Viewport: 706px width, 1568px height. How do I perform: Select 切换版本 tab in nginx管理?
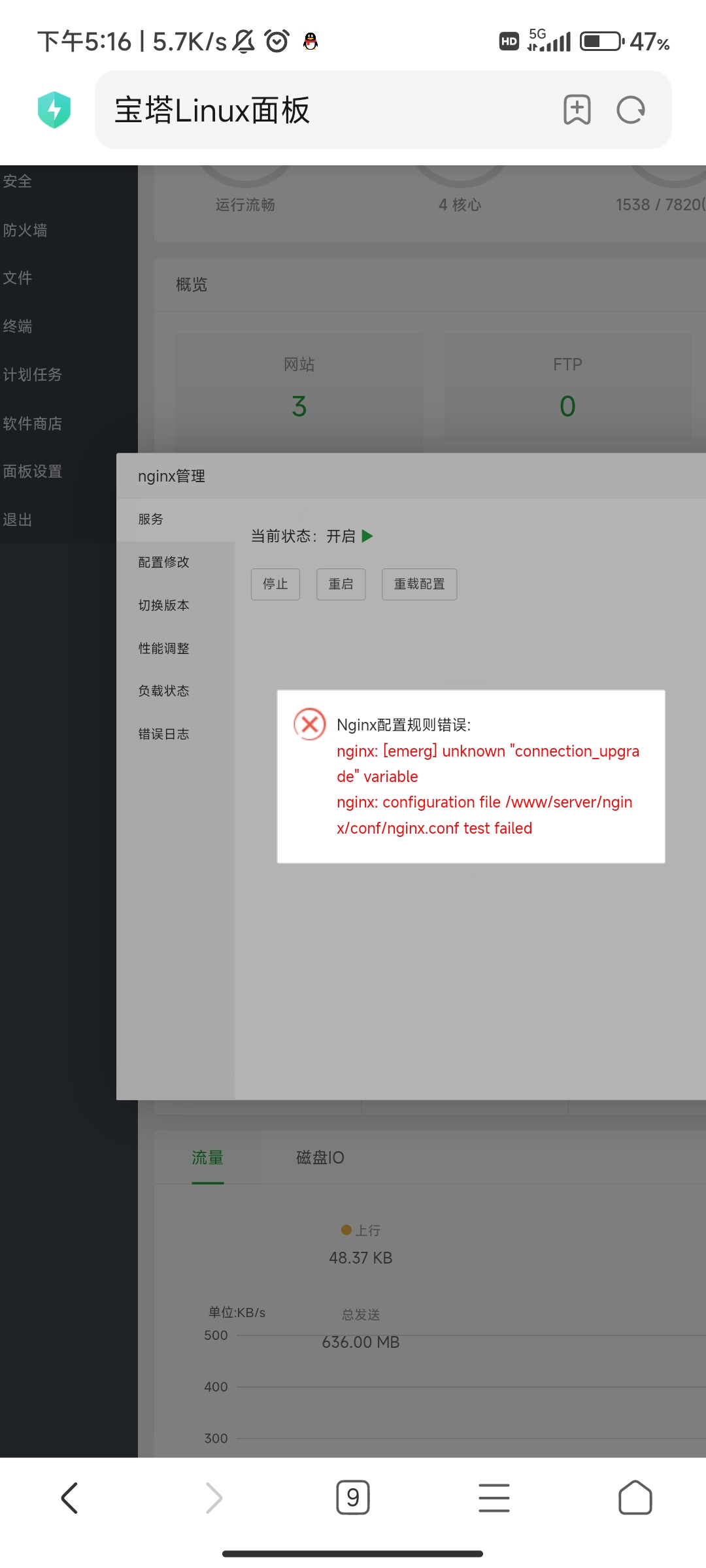click(x=175, y=606)
